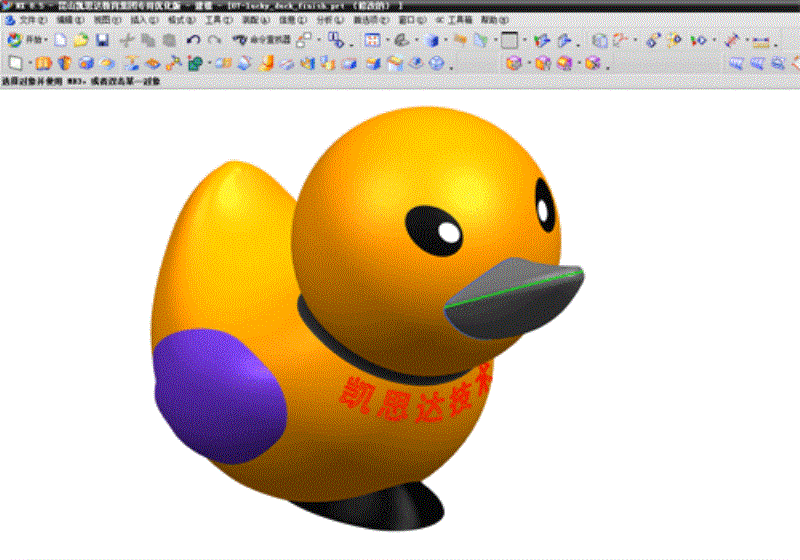Open the dropdown beside the blue cube view icon
Viewport: 800px width, 560px height.
pos(447,41)
